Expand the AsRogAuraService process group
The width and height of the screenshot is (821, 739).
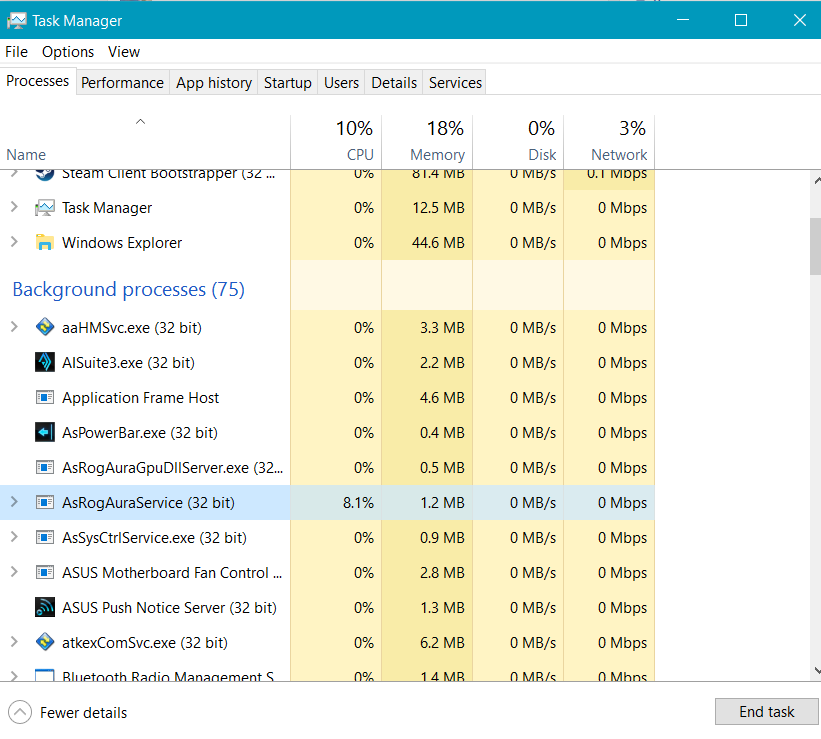[14, 502]
